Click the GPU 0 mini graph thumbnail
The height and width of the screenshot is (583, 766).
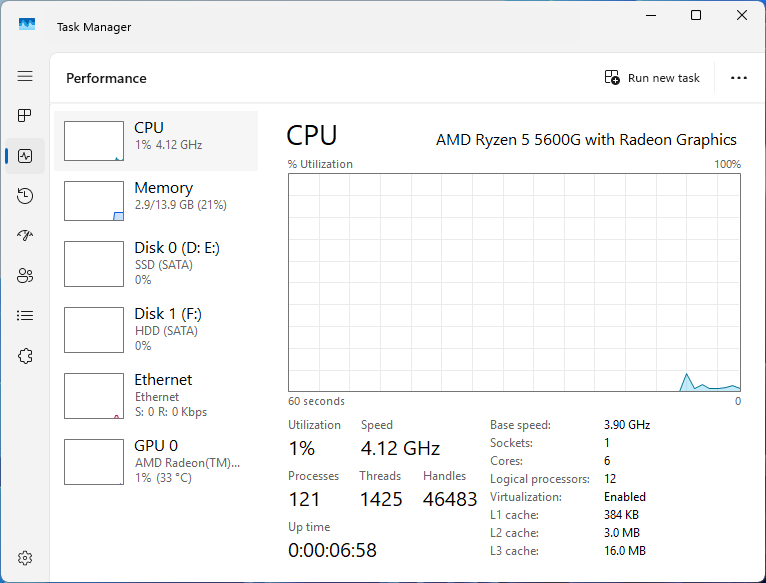point(94,462)
